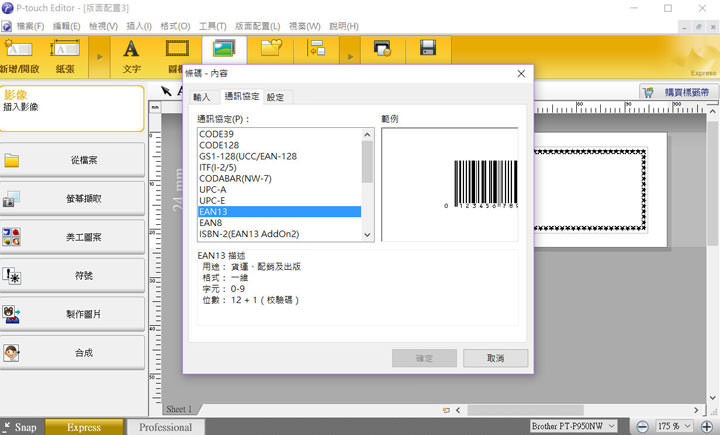This screenshot has width=720, height=435.
Task: Click the save floppy disk icon
Action: 427,48
